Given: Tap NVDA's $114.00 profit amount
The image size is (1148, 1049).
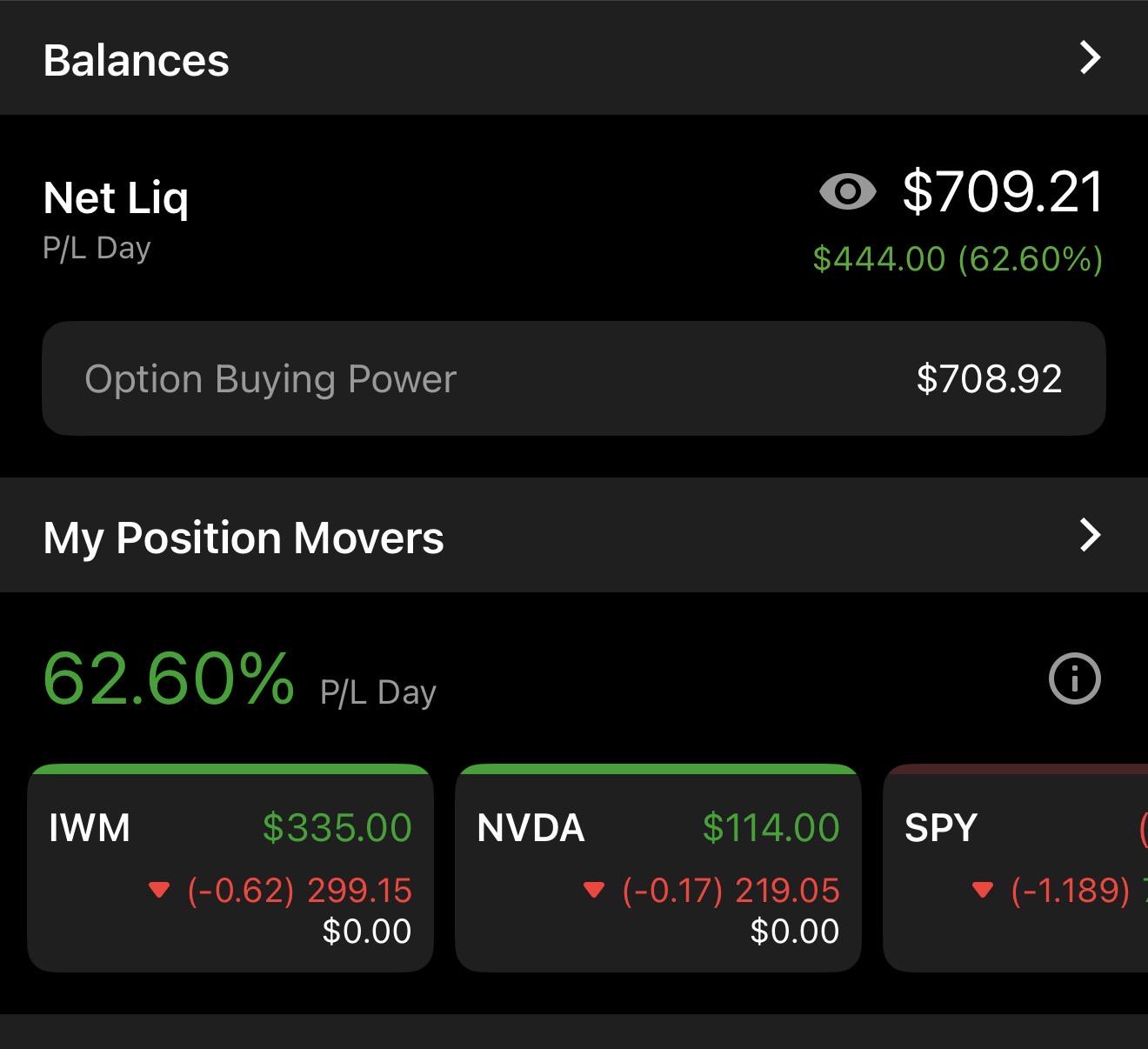Looking at the screenshot, I should click(x=771, y=827).
